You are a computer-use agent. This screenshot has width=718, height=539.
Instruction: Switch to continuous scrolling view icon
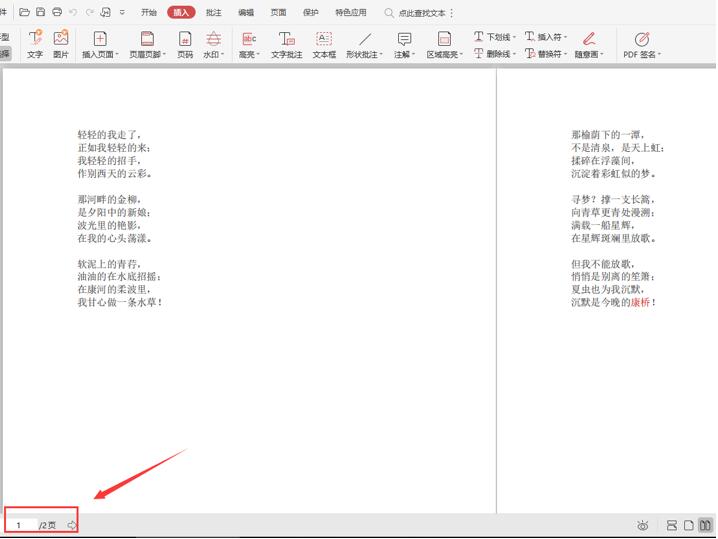672,525
